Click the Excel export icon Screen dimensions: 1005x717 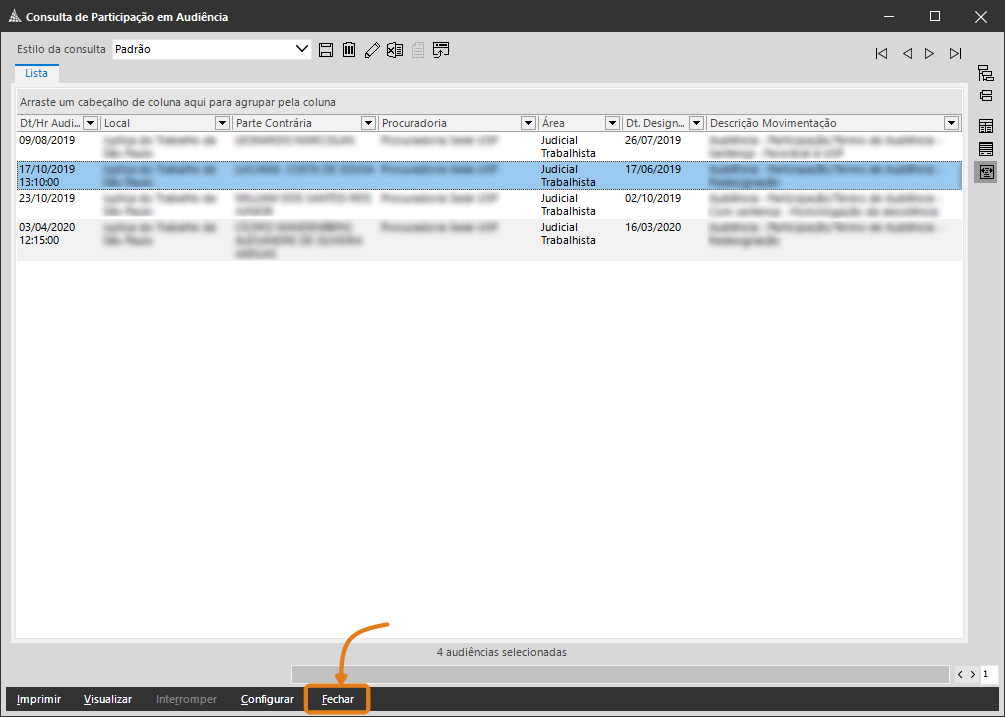click(x=395, y=50)
